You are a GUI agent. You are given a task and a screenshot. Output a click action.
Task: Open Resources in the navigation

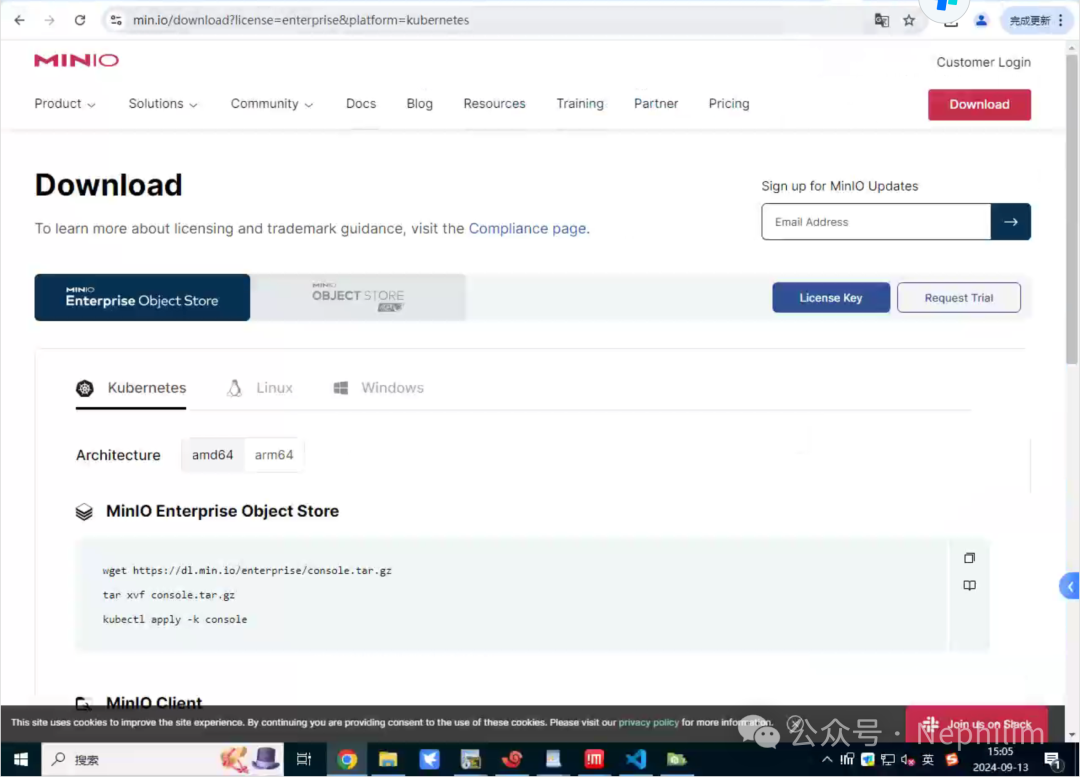coord(494,104)
